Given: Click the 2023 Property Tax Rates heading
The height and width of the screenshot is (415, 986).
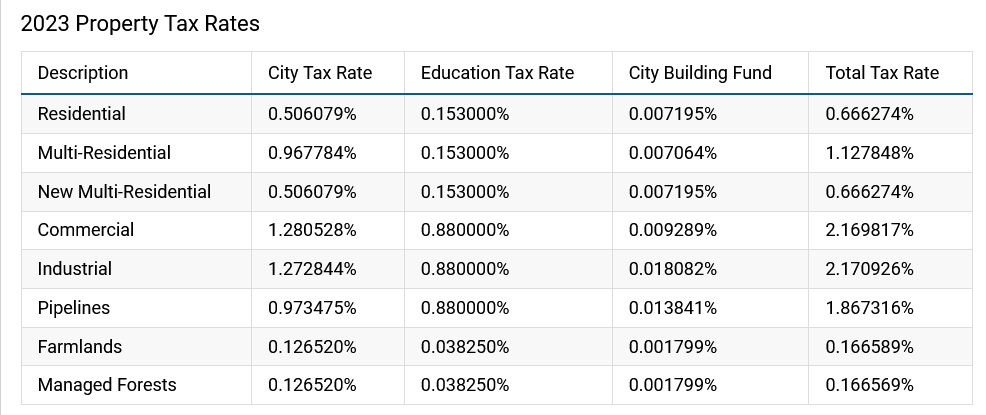Looking at the screenshot, I should click(140, 24).
